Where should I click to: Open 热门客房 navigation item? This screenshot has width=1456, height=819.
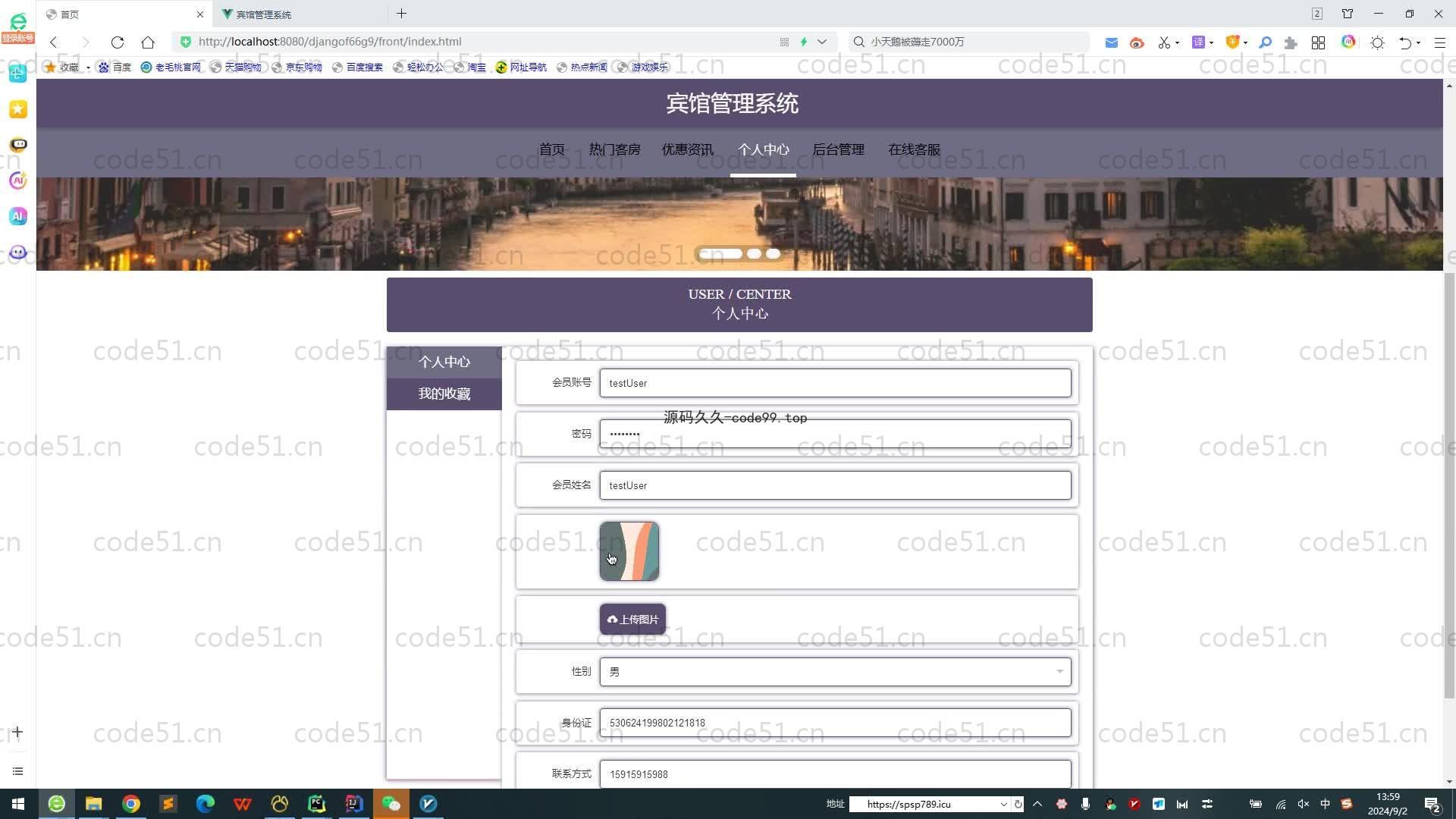pyautogui.click(x=614, y=149)
